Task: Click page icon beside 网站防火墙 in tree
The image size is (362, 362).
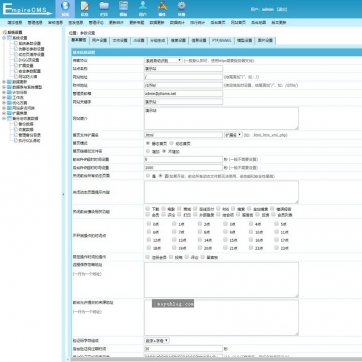Action: [15, 76]
